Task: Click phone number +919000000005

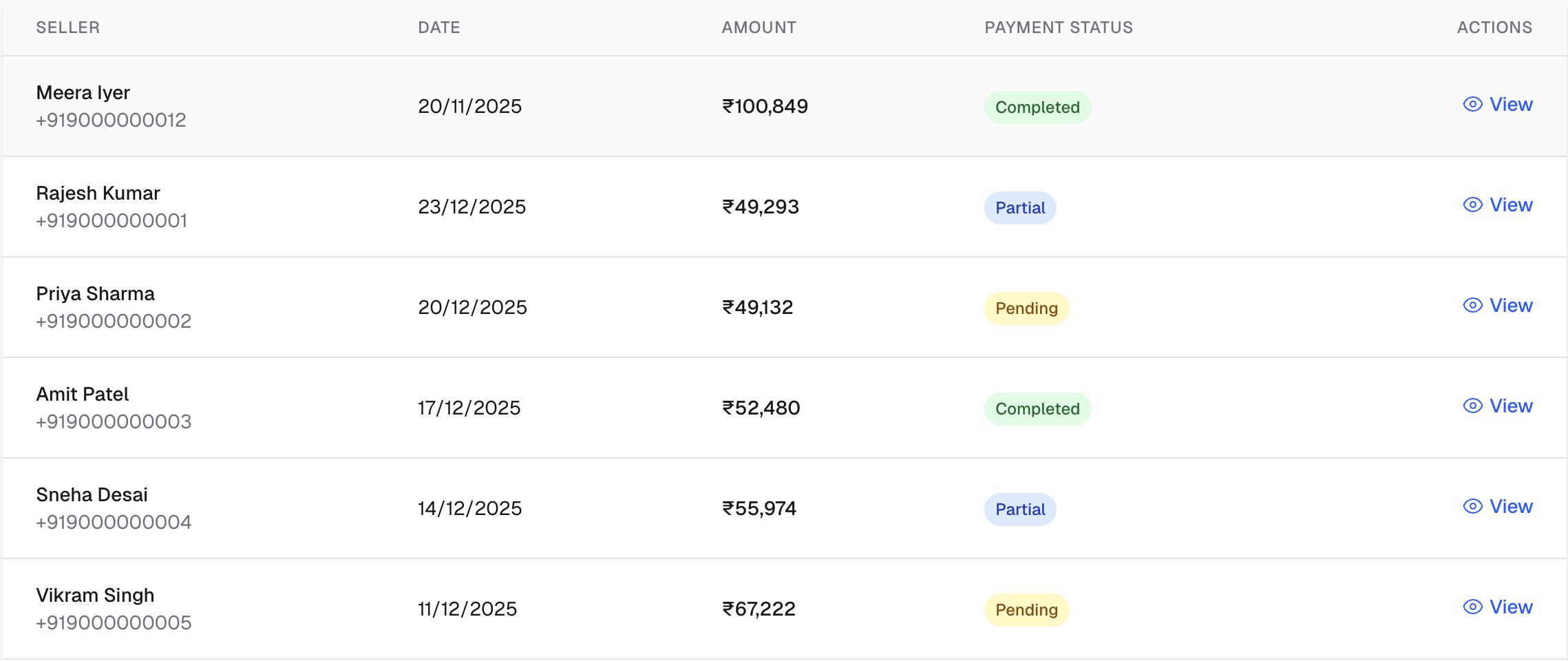Action: [114, 622]
